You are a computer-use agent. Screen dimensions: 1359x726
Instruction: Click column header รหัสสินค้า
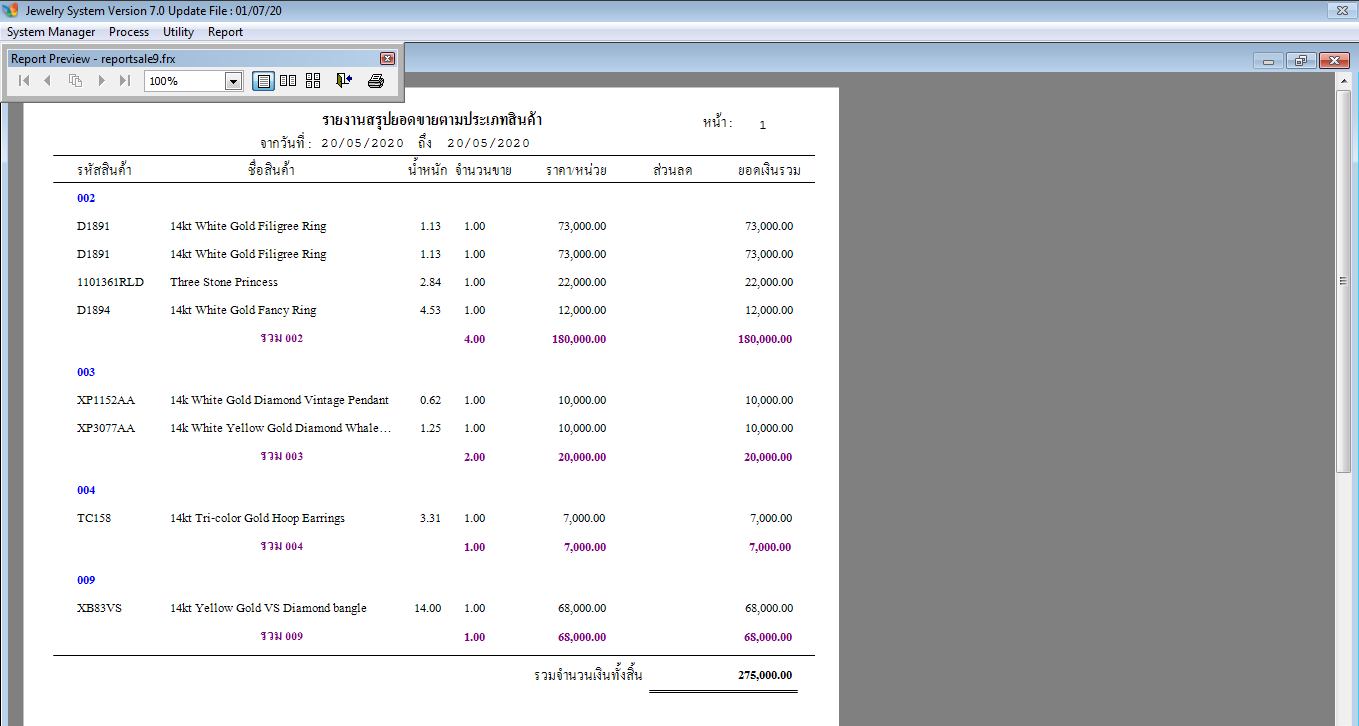pos(104,171)
